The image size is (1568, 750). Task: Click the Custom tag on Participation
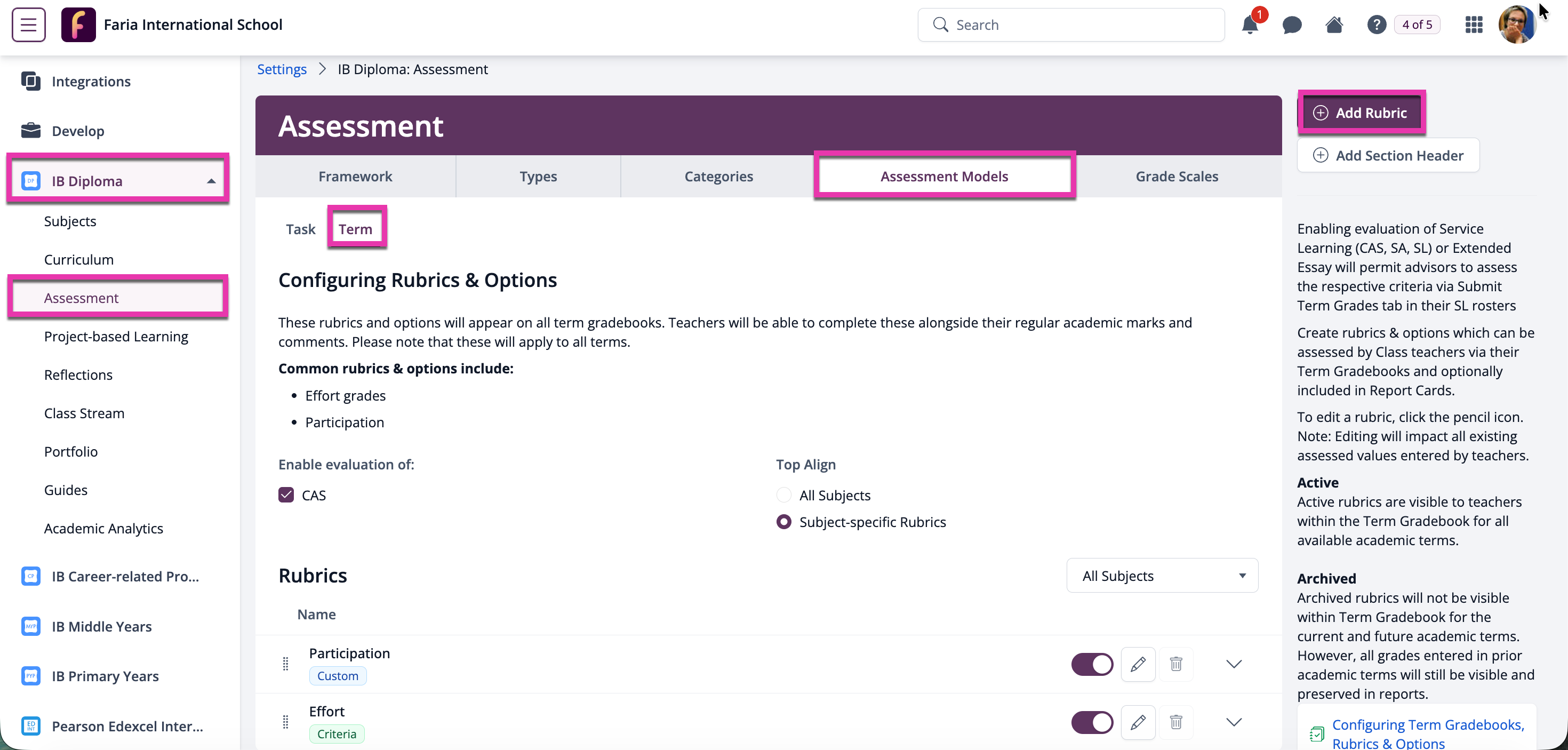tap(337, 675)
